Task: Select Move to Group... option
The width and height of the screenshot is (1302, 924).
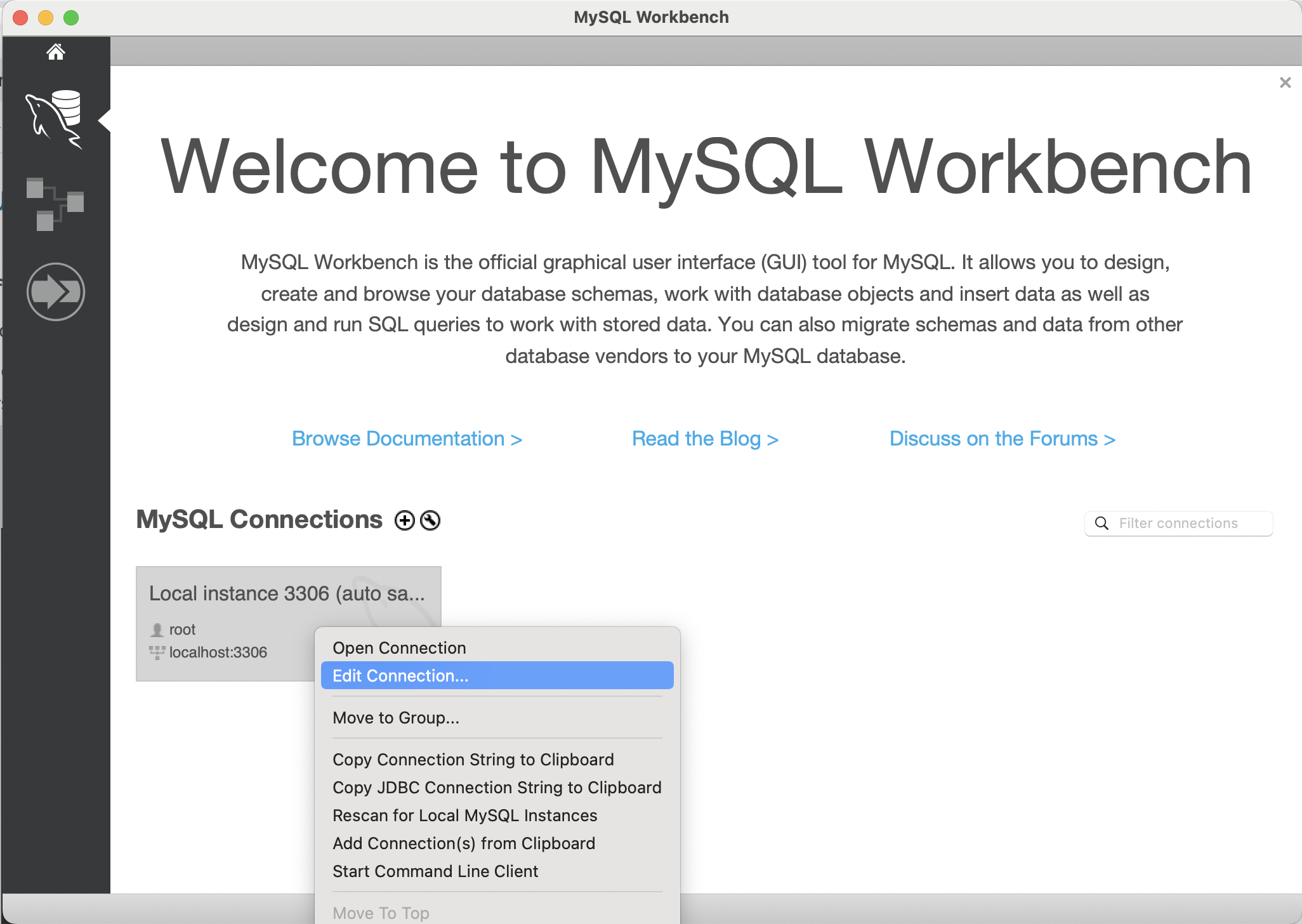Action: pyautogui.click(x=396, y=718)
